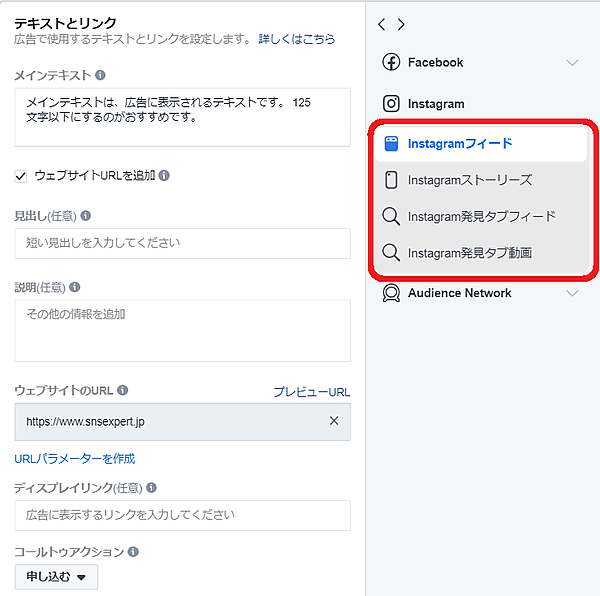The image size is (600, 596).
Task: Clear the website URL with X icon
Action: [x=334, y=421]
